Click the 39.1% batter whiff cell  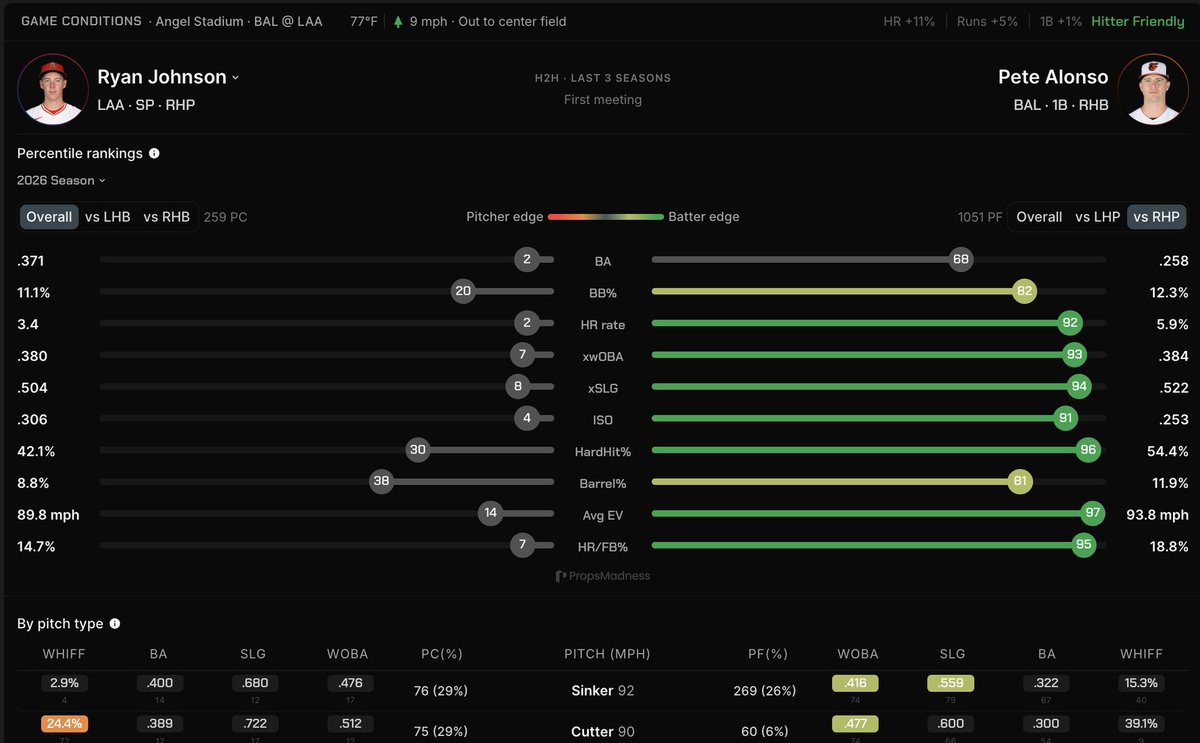pos(1140,724)
